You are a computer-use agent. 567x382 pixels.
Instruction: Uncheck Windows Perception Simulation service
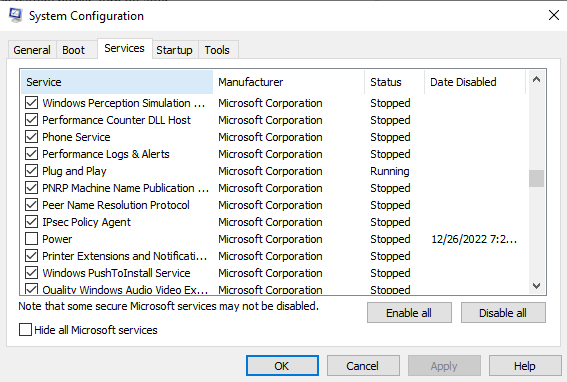[31, 103]
